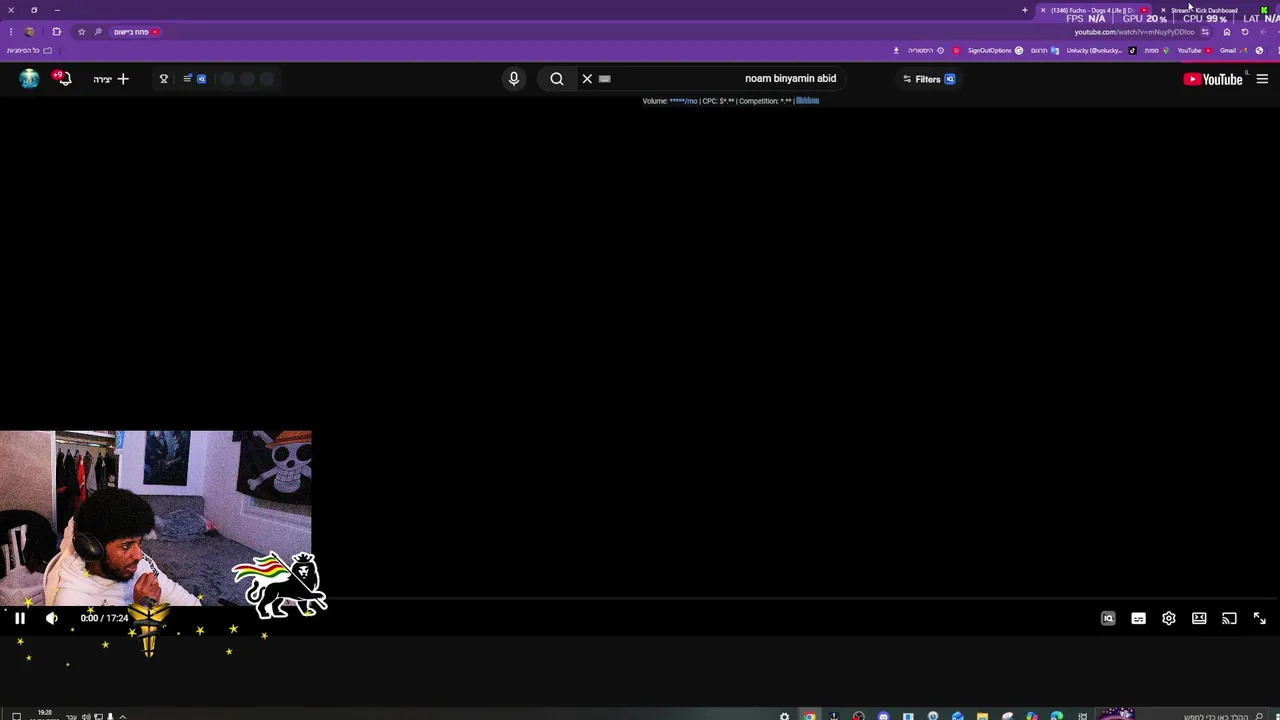Screen dimensions: 1280x720
Task: Open Unlucky TikTok bookmark
Action: click(1101, 50)
